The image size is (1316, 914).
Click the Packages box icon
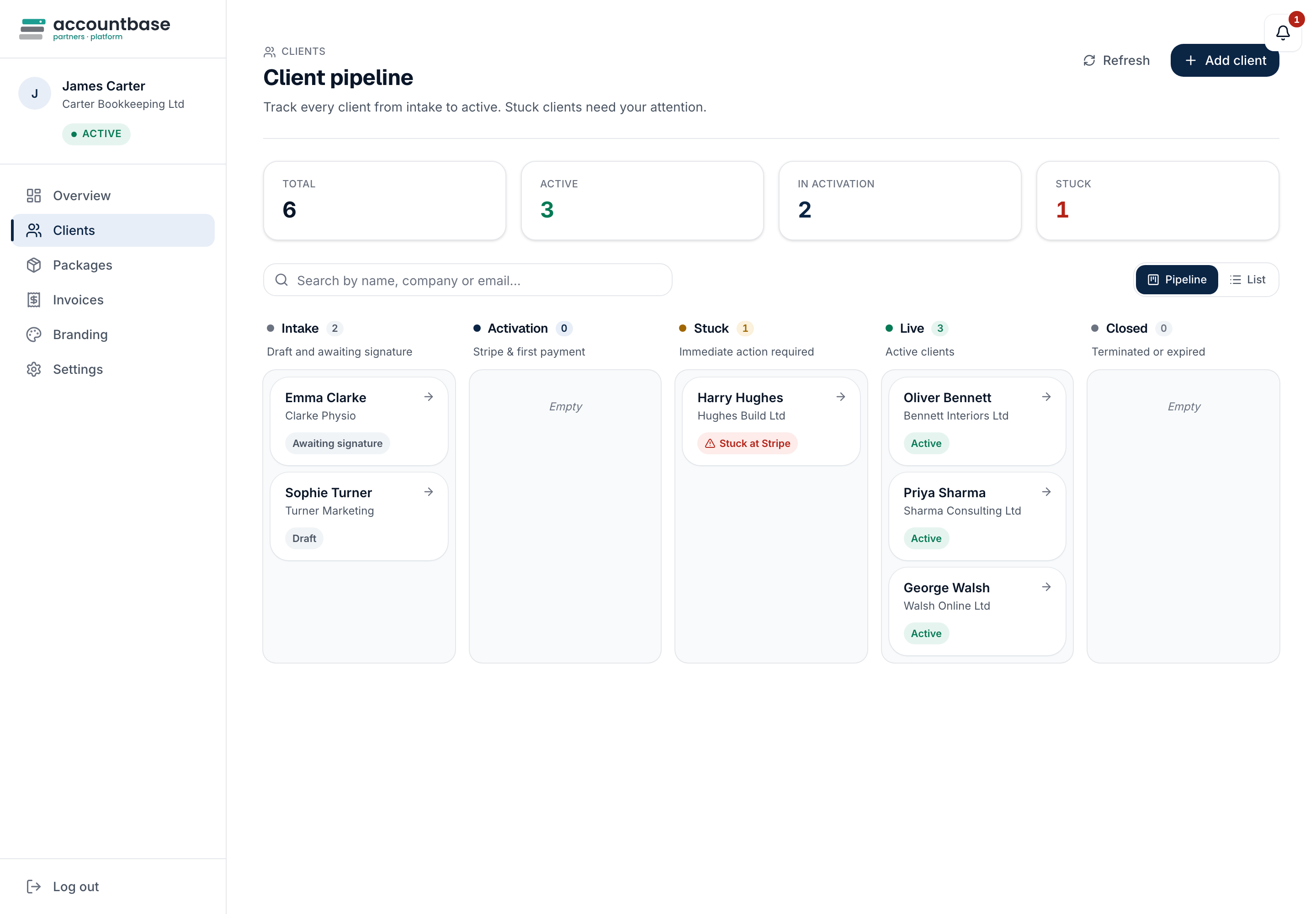click(x=34, y=265)
